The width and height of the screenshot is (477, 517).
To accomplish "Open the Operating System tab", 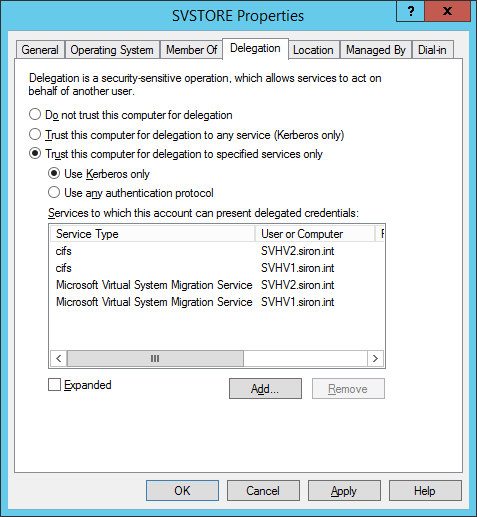I will click(112, 50).
